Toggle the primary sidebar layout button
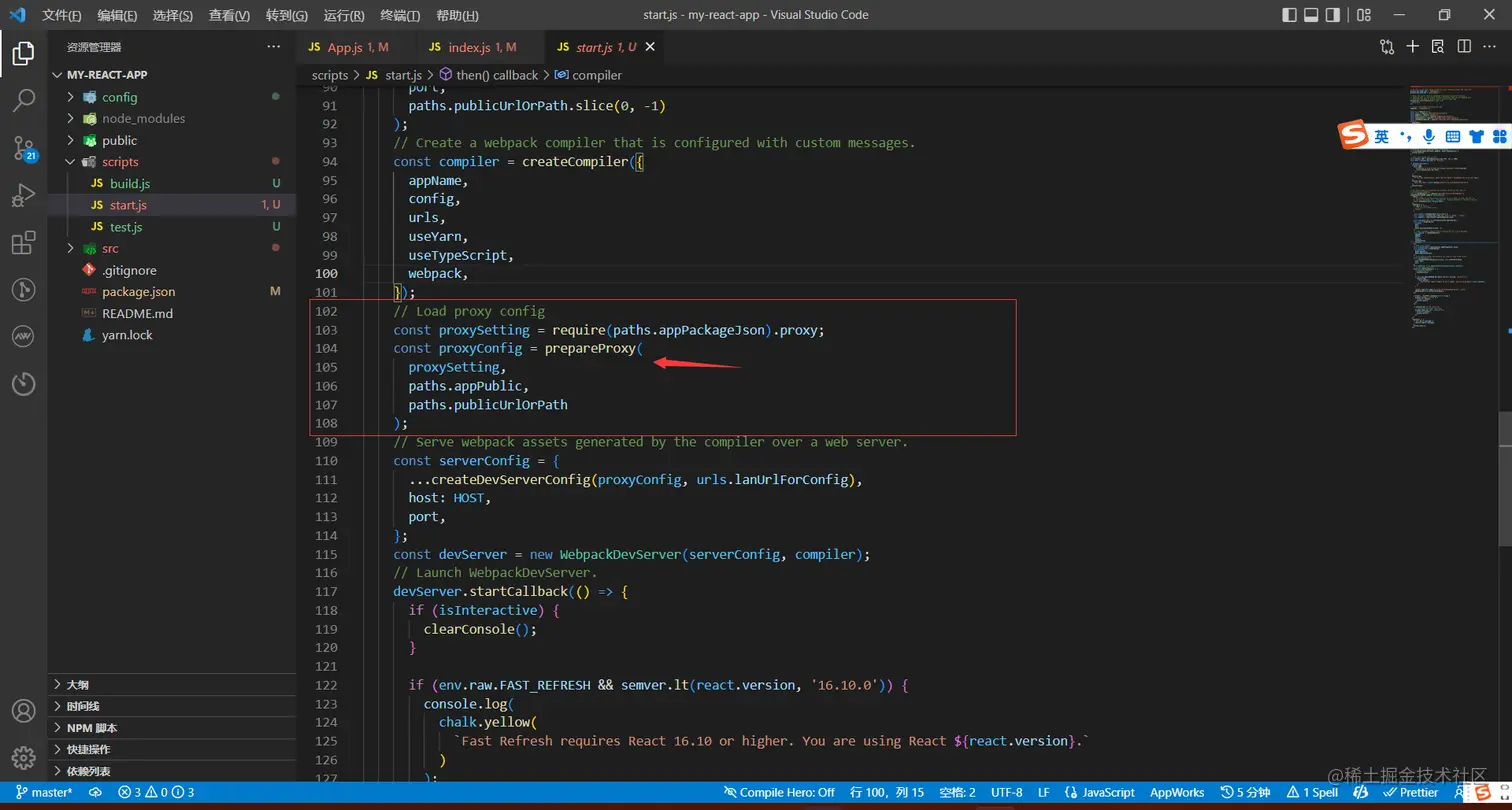The height and width of the screenshot is (810, 1512). coord(1289,15)
